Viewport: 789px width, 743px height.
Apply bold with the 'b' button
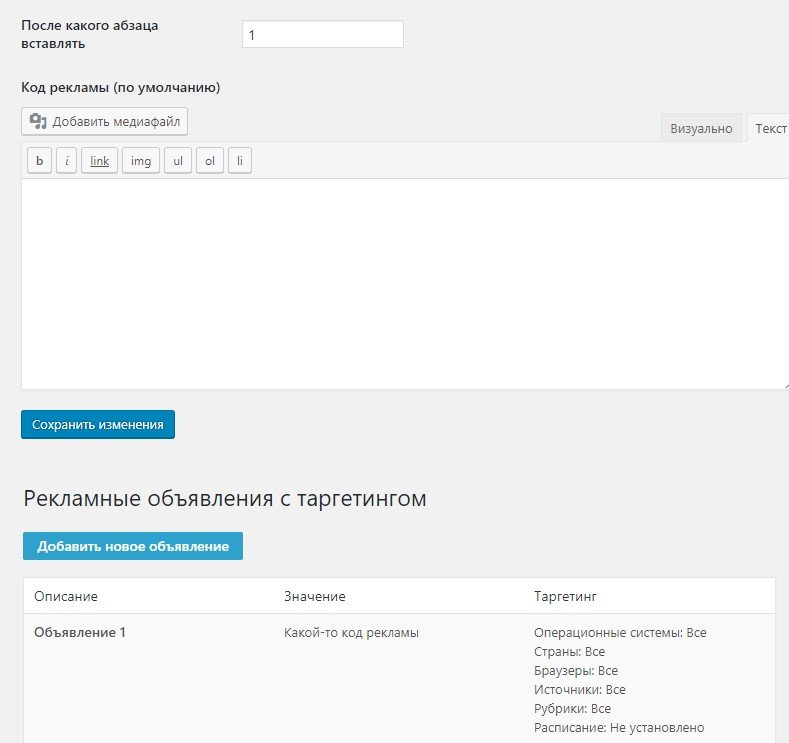tap(39, 160)
